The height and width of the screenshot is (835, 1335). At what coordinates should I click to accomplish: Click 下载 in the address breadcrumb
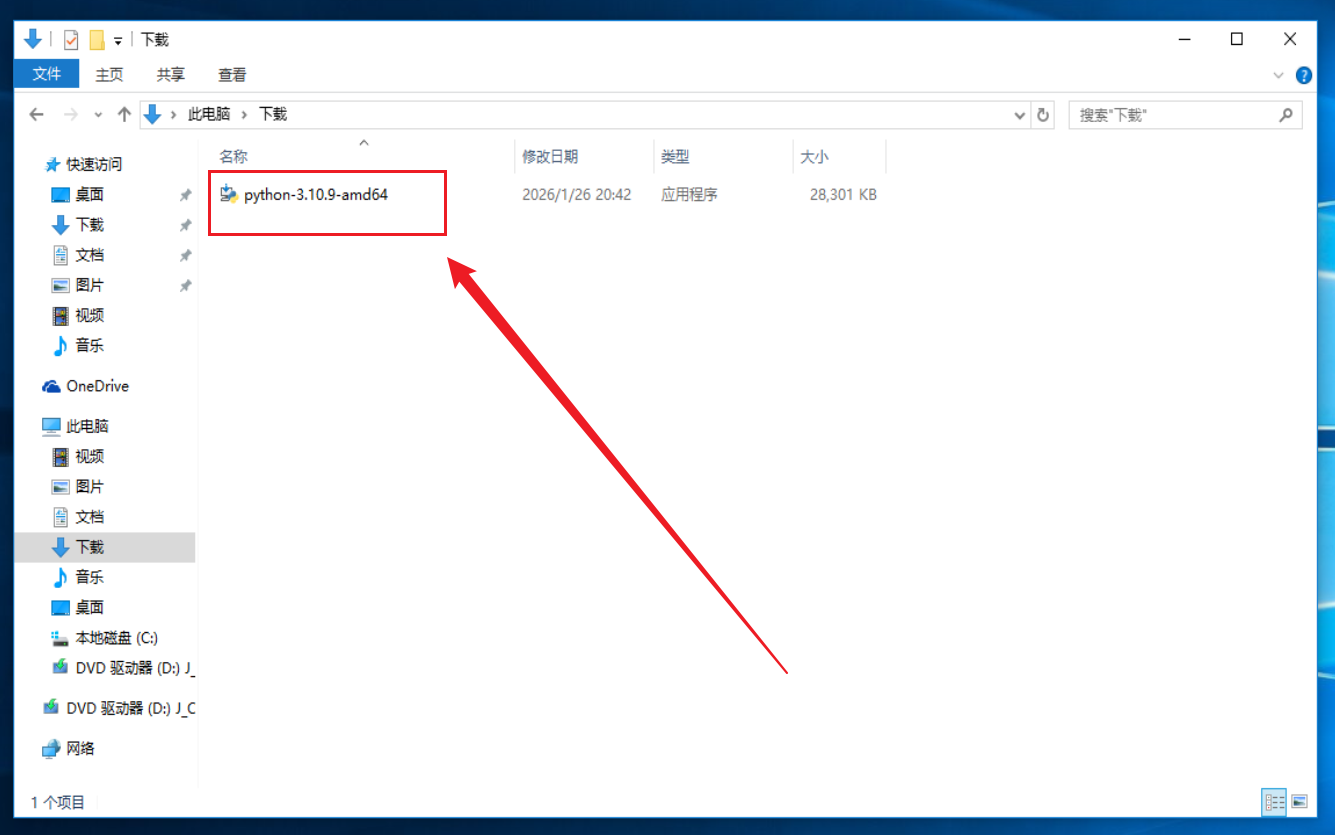coord(273,114)
